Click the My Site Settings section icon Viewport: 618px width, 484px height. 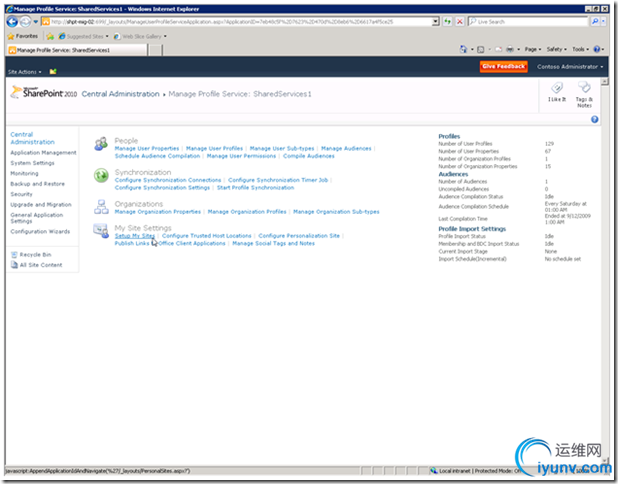pyautogui.click(x=101, y=231)
